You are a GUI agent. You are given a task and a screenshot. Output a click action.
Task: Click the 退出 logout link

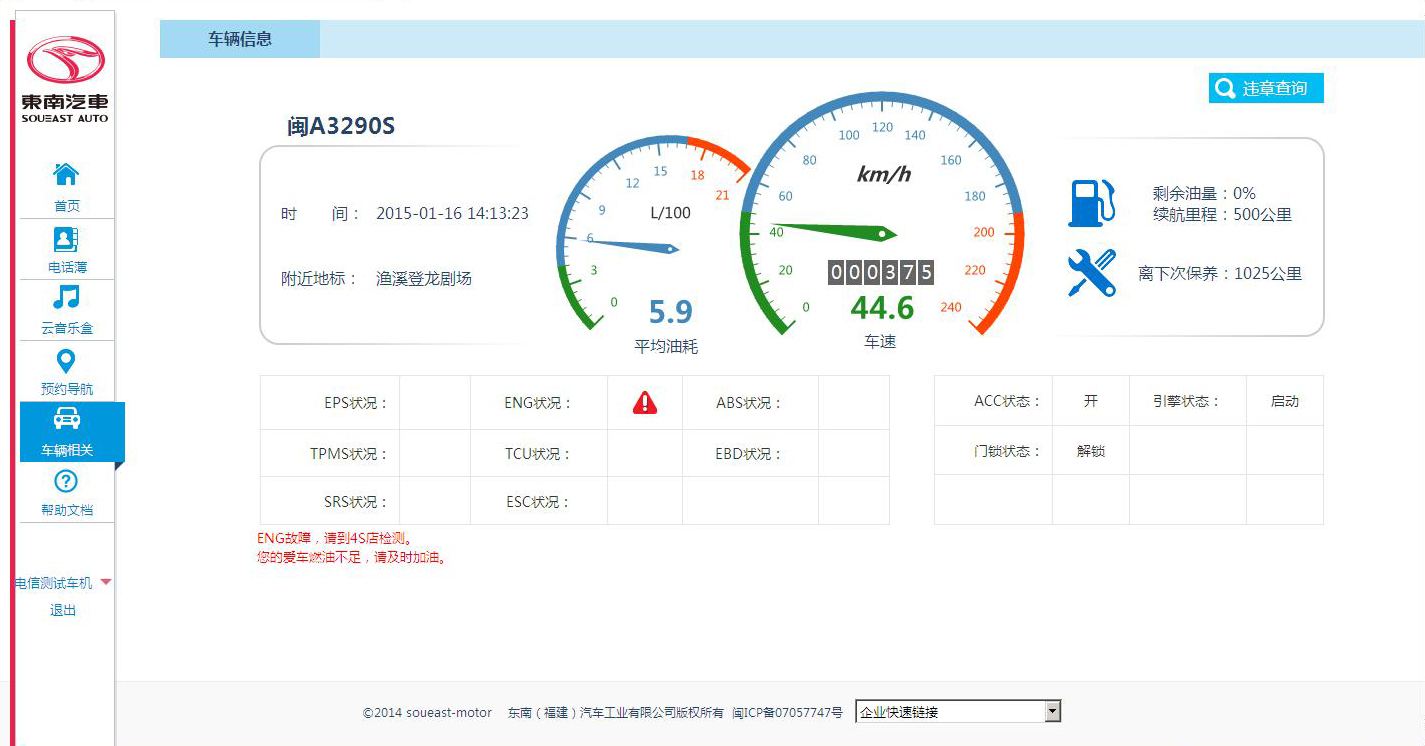coord(63,610)
